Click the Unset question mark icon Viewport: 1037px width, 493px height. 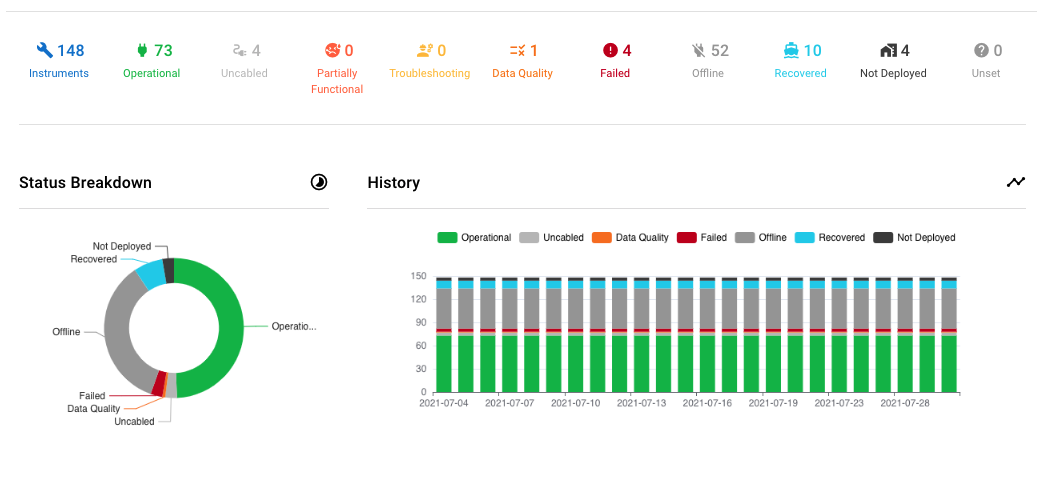click(981, 50)
